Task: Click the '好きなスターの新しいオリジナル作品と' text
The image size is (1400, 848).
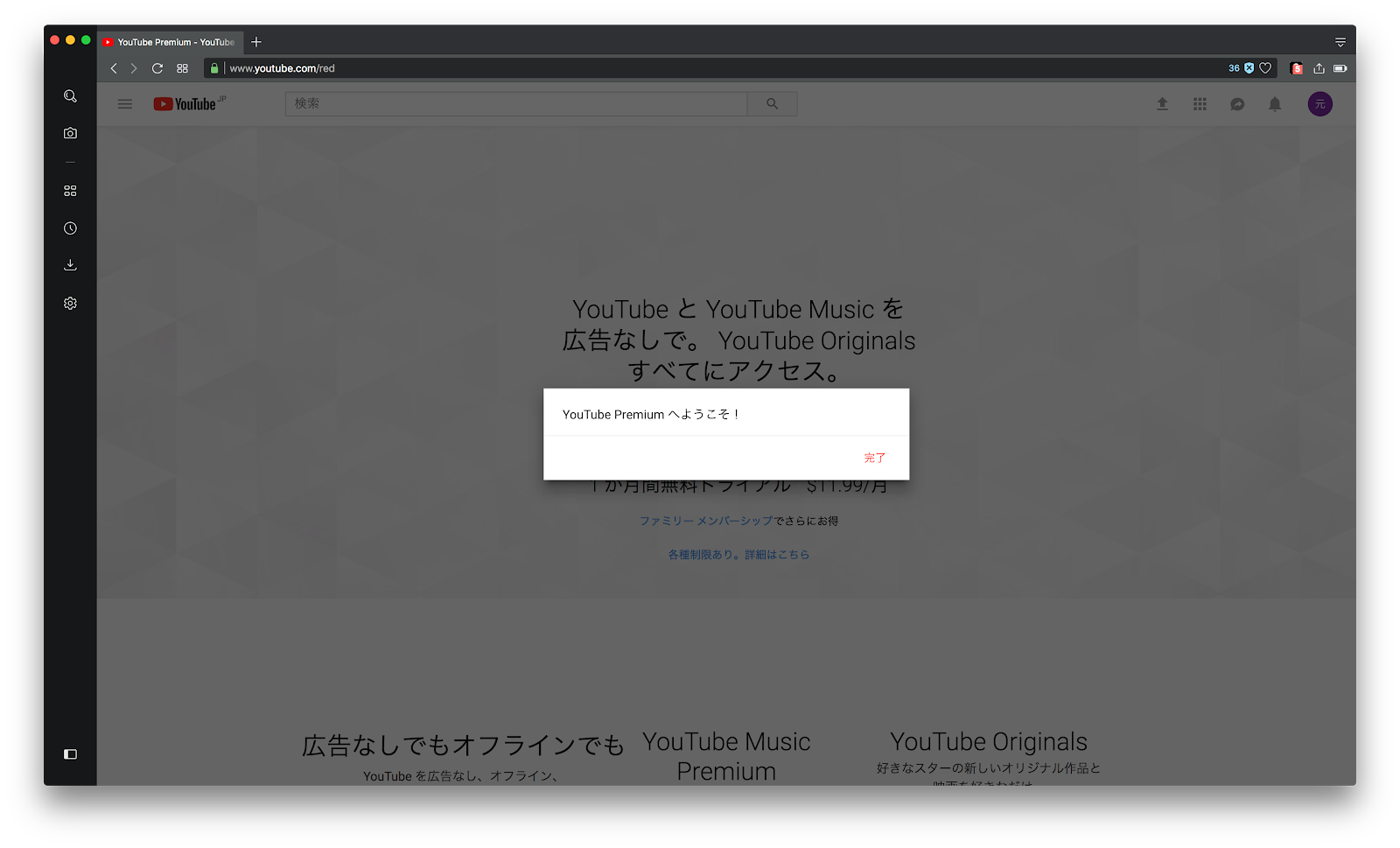Action: [989, 768]
